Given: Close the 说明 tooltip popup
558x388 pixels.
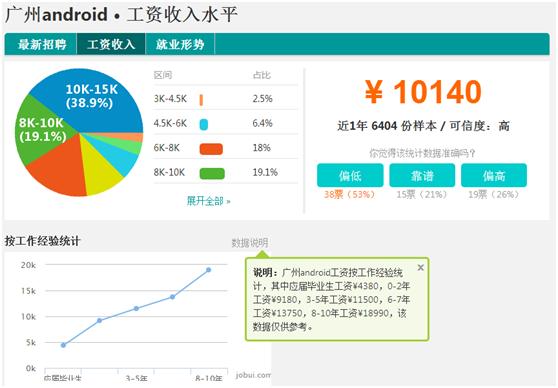Looking at the screenshot, I should tap(421, 267).
